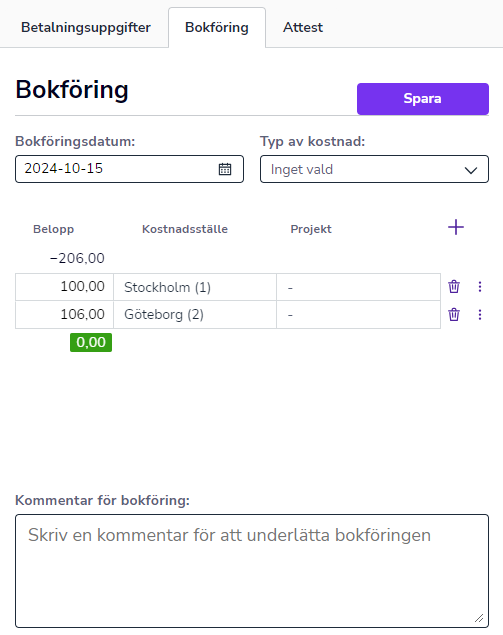Click the Projekt cell in Stockholm row
The width and height of the screenshot is (503, 635).
(x=358, y=287)
